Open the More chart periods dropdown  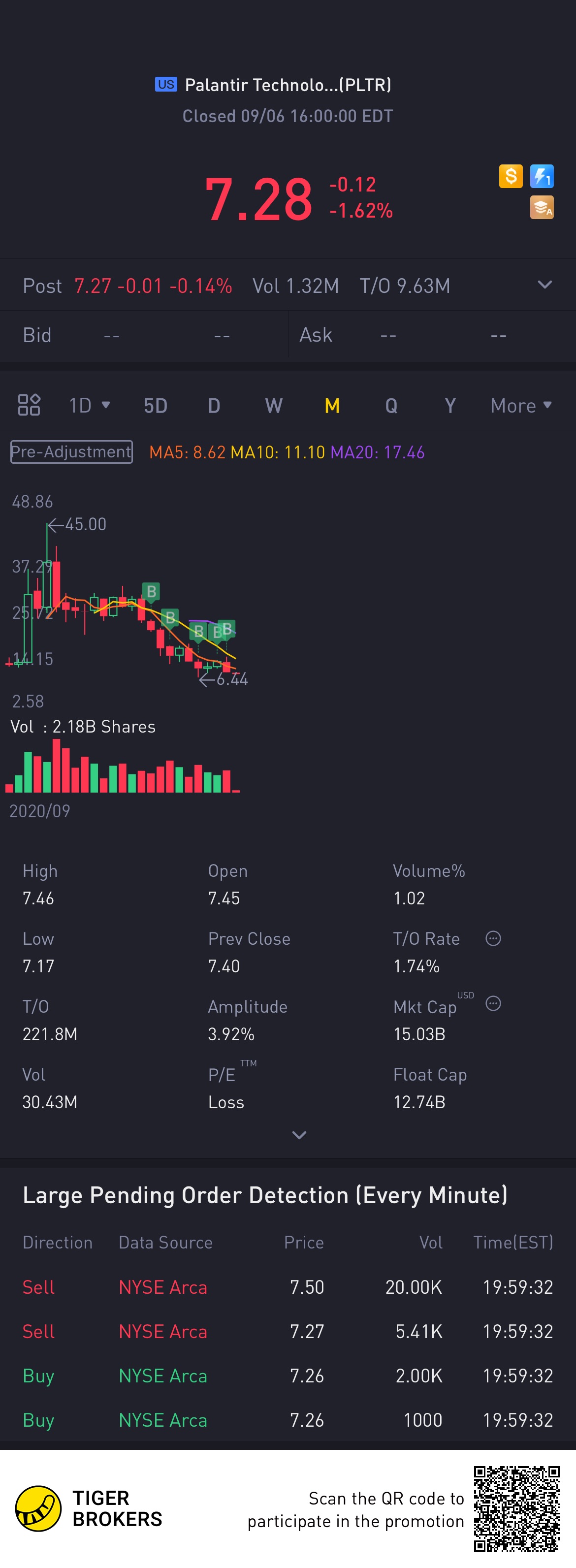pyautogui.click(x=520, y=405)
